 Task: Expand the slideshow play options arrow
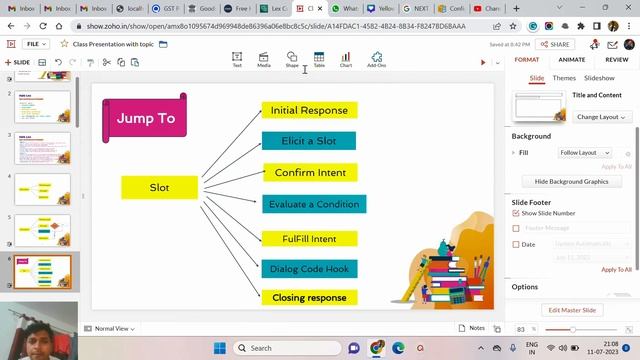498,63
